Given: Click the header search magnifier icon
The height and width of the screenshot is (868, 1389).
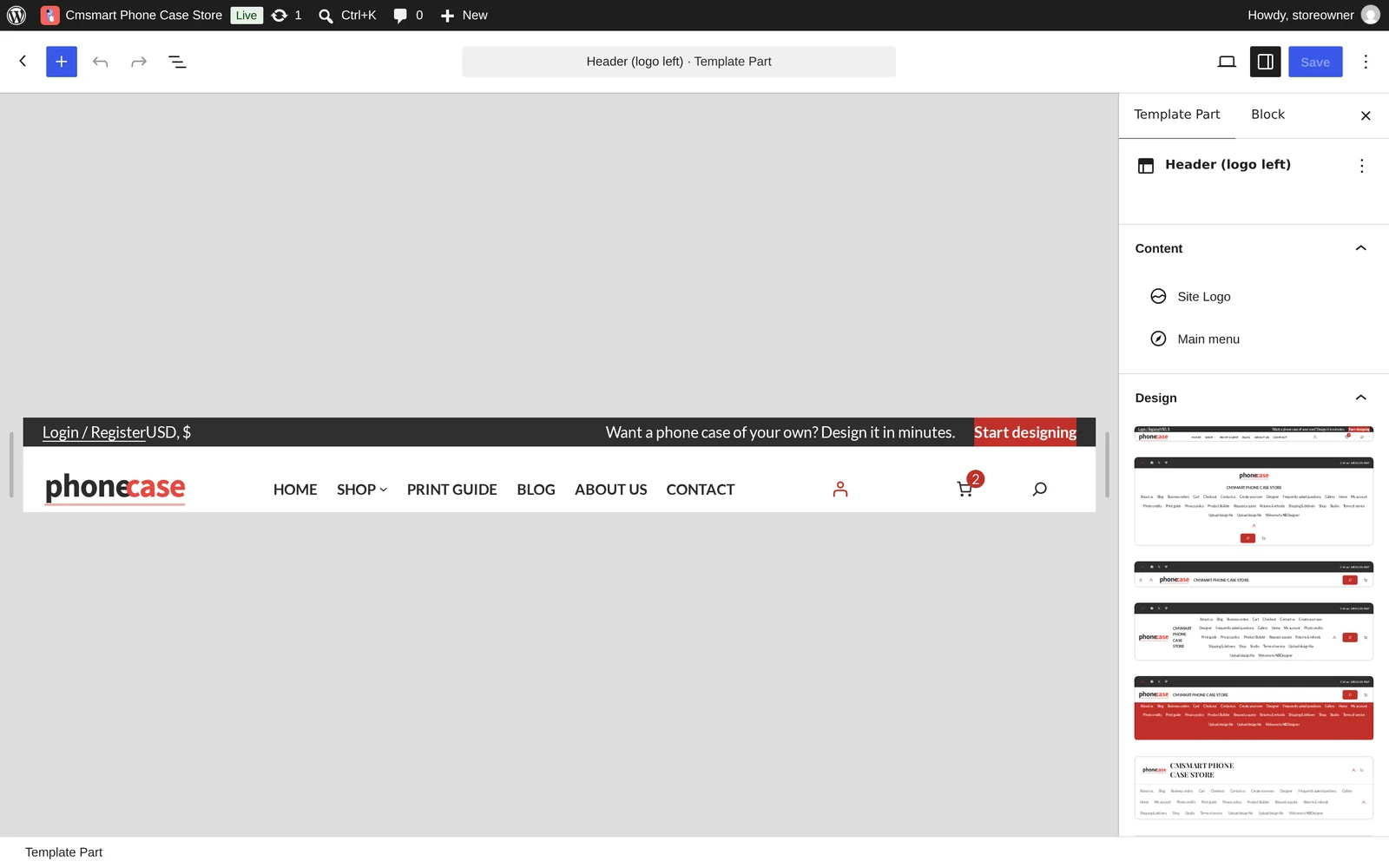Looking at the screenshot, I should (1040, 490).
